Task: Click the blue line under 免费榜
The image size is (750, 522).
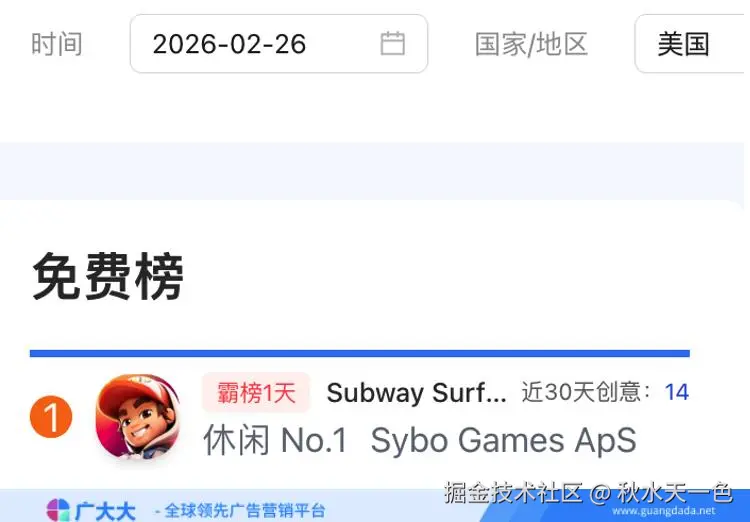Action: coord(360,354)
